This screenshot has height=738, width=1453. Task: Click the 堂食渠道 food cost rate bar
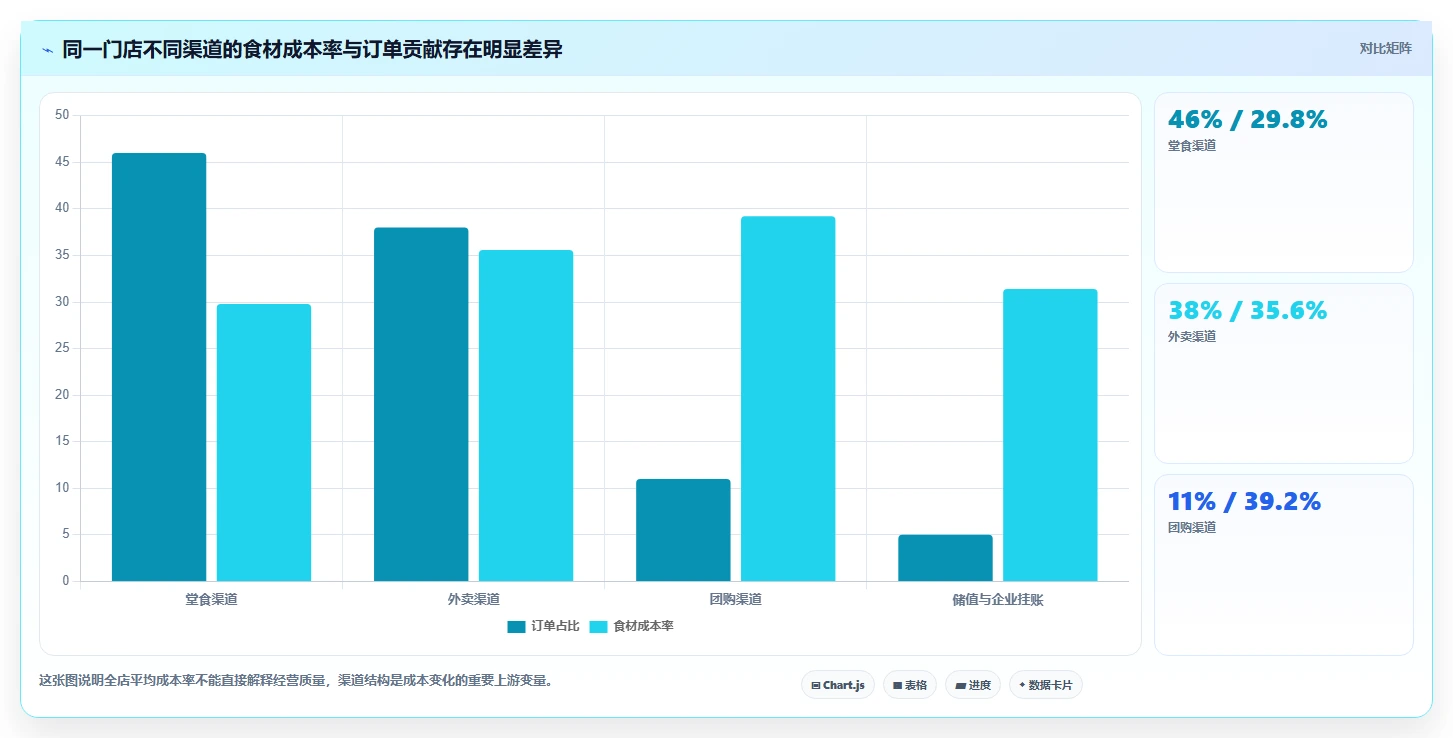tap(264, 442)
